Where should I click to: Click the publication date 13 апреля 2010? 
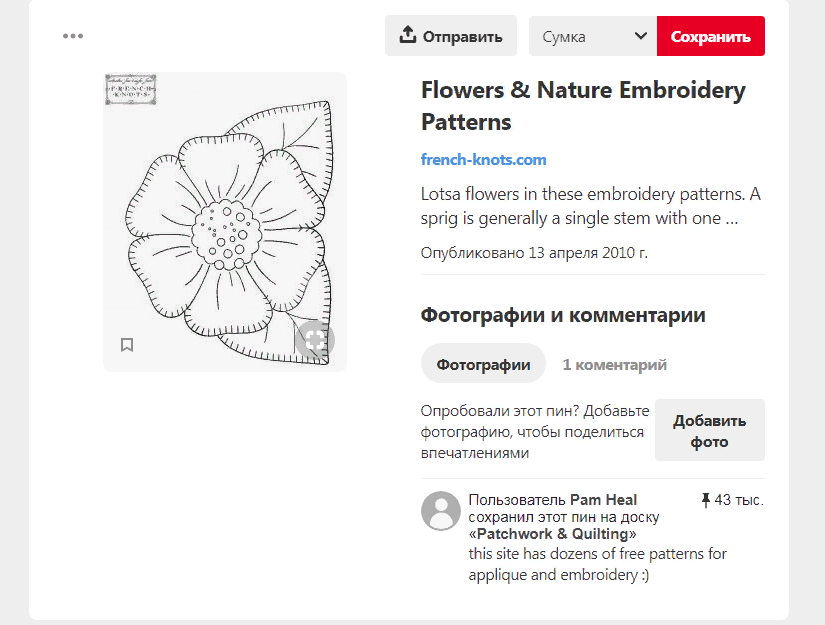point(534,253)
